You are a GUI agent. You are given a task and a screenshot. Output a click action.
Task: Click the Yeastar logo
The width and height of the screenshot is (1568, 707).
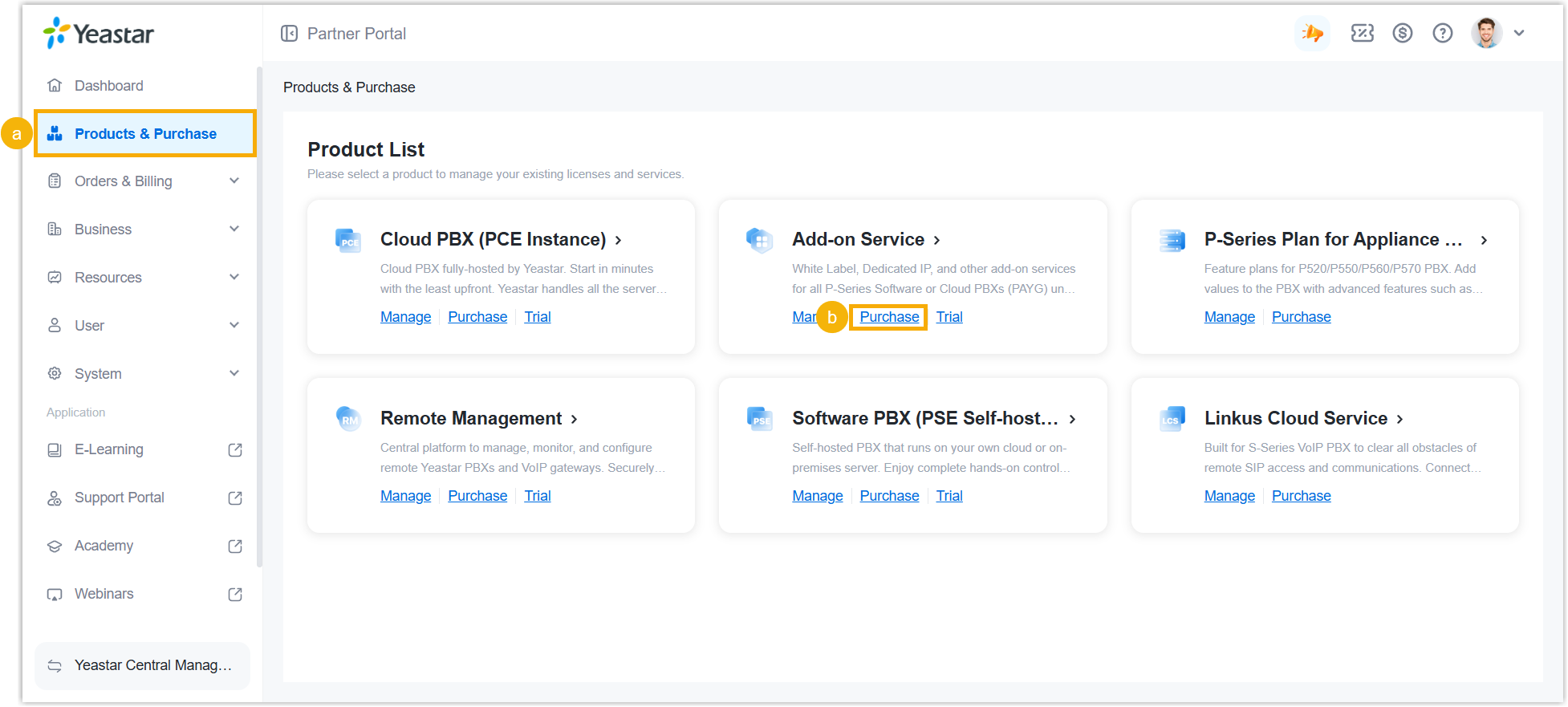coord(98,34)
